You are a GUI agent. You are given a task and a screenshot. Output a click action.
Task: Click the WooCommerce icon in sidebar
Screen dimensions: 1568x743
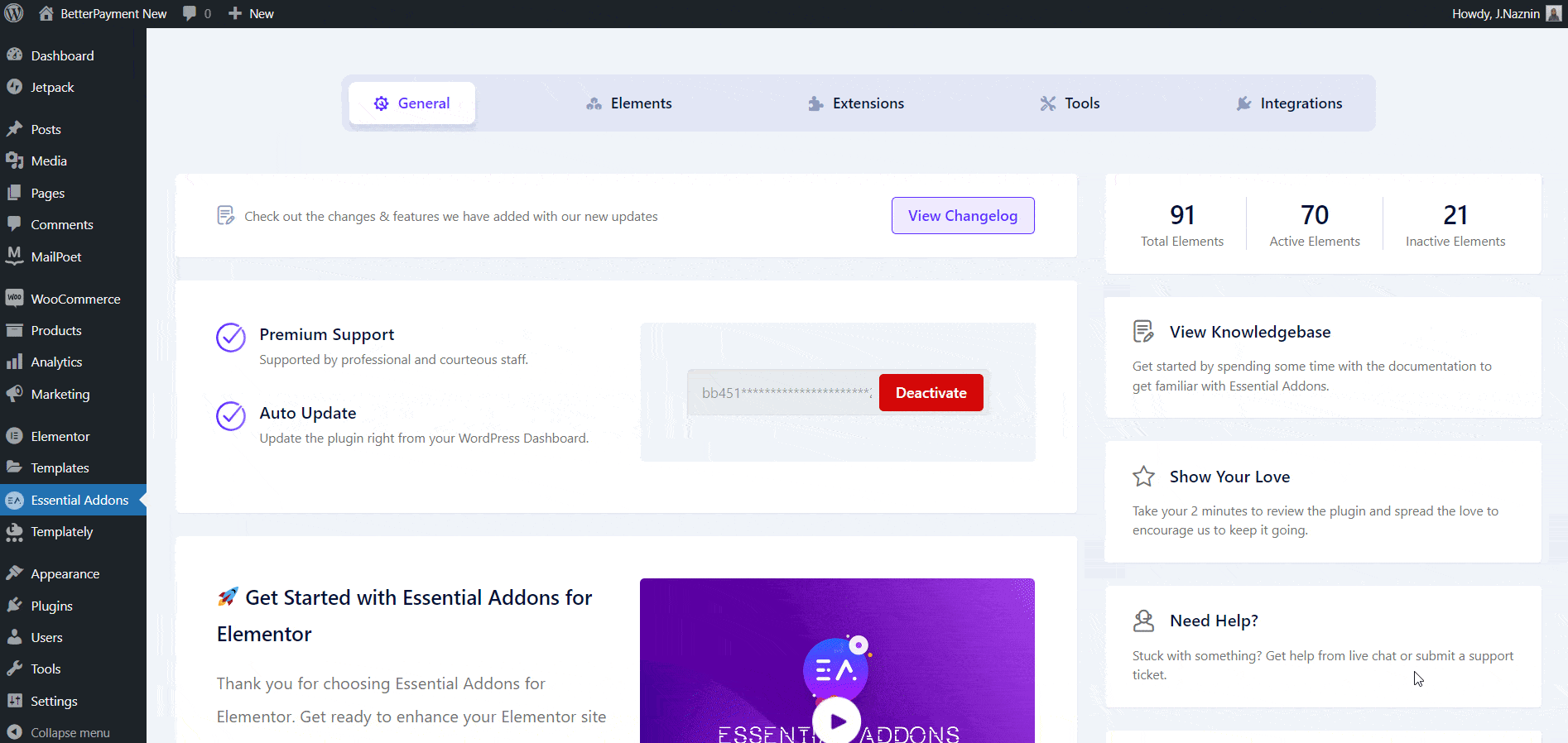[14, 298]
